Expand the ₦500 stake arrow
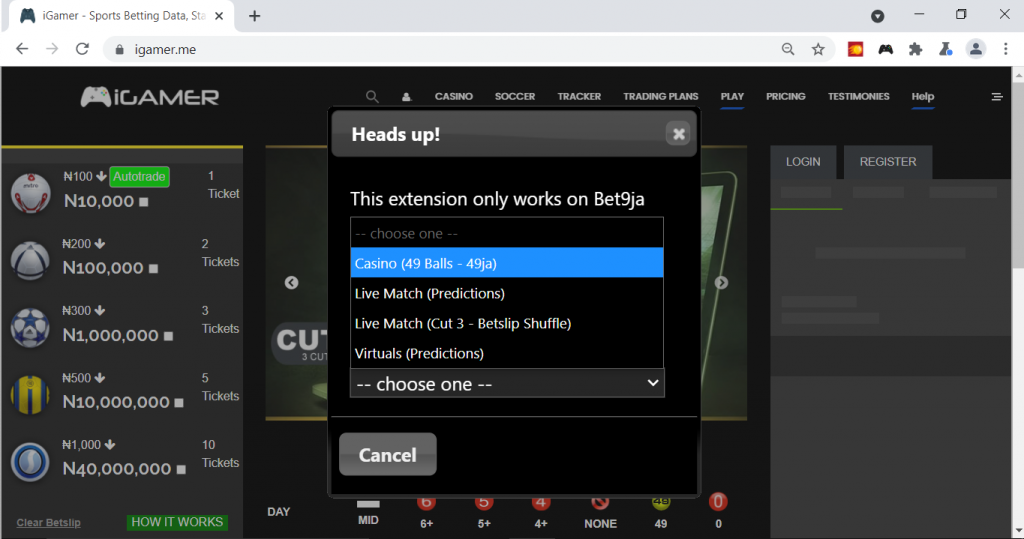1024x539 pixels. (x=99, y=378)
